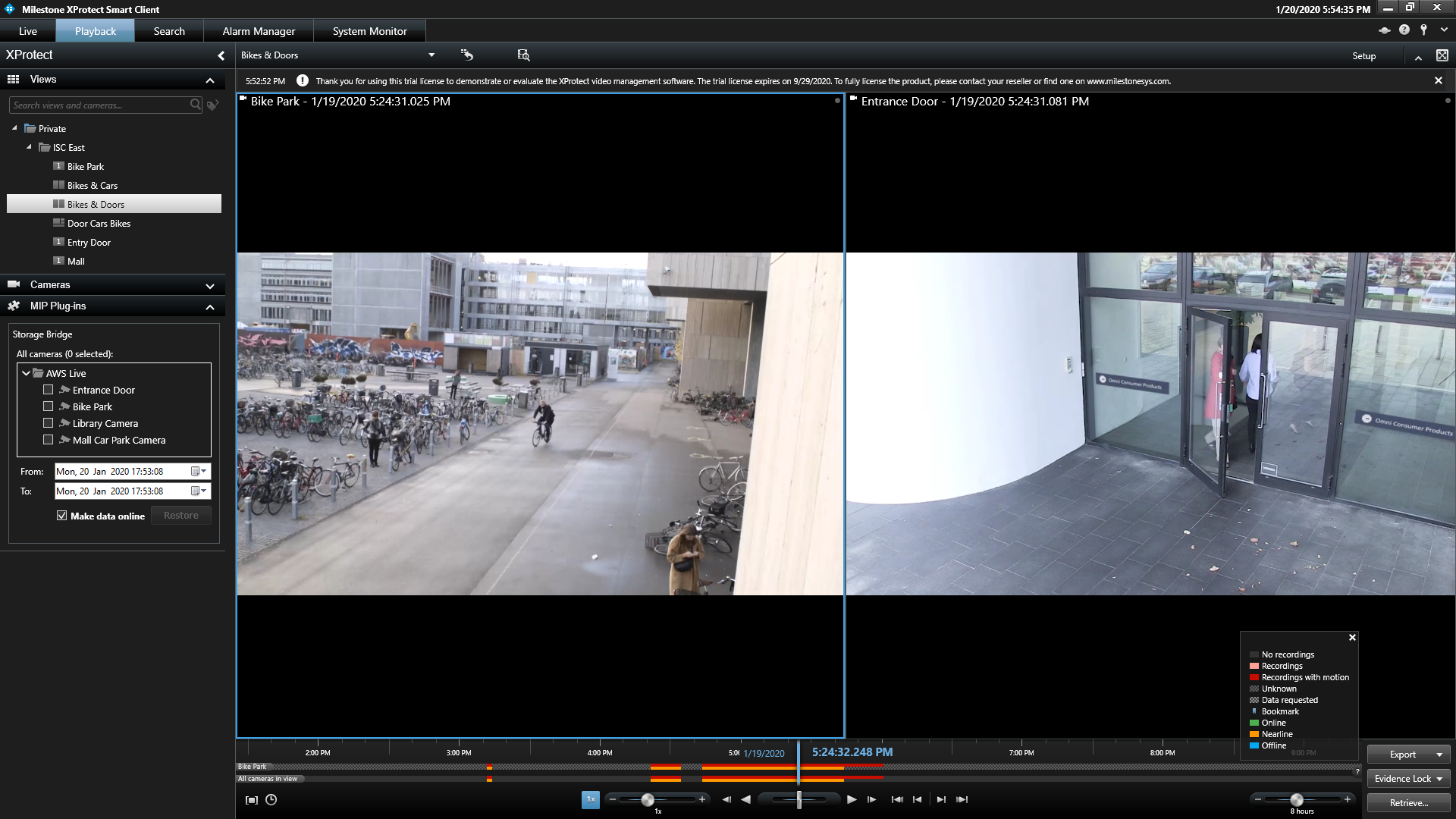Uncheck Make data online
Viewport: 1456px width, 819px height.
(62, 516)
